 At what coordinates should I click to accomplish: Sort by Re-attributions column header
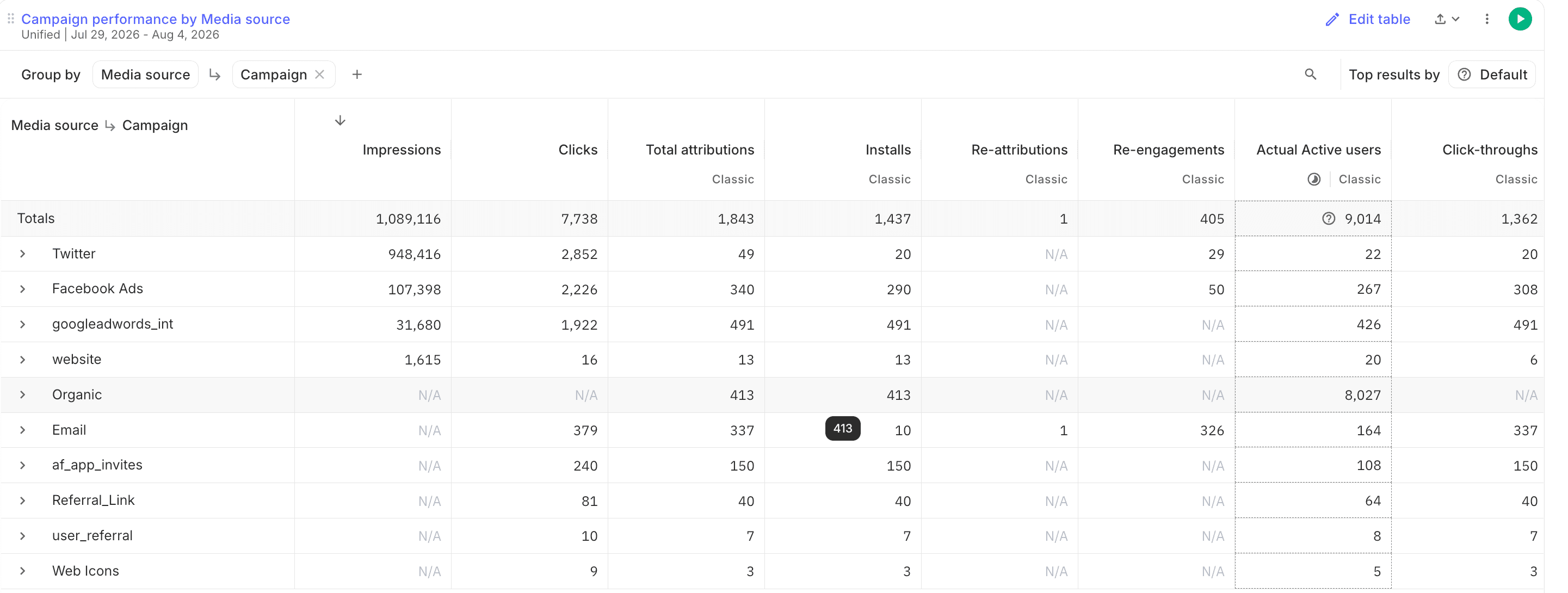pyautogui.click(x=1020, y=150)
